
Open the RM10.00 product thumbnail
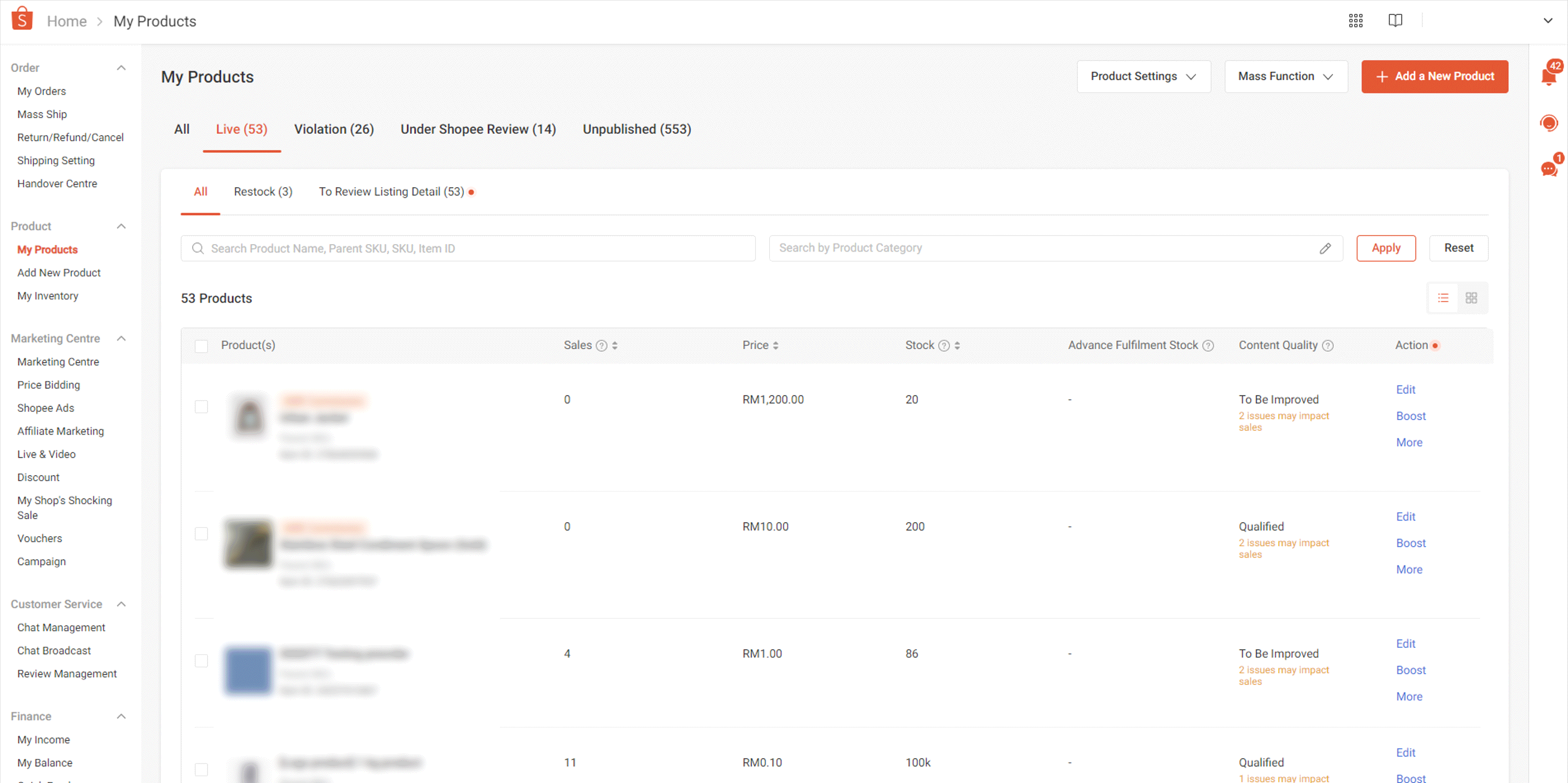(248, 543)
